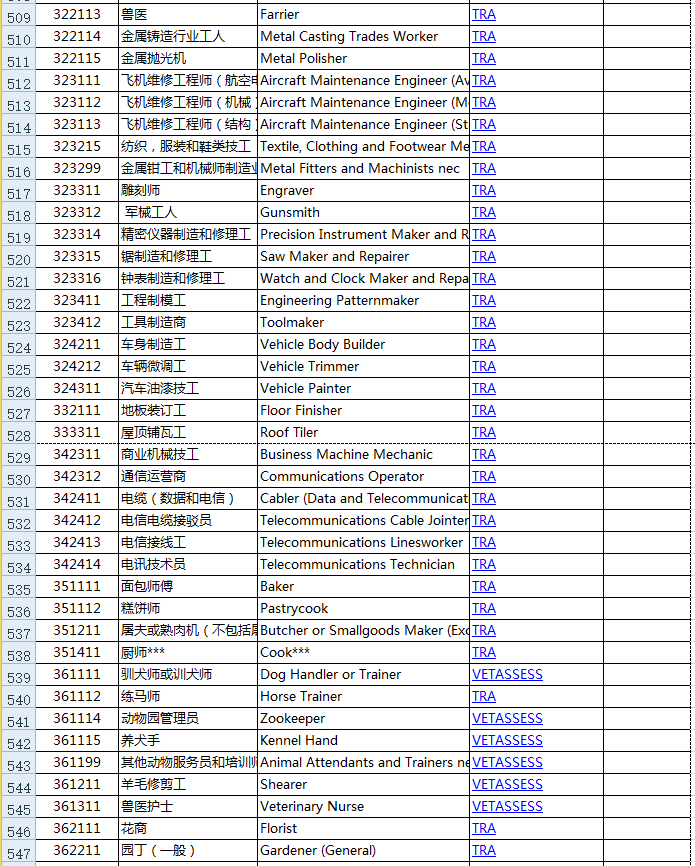Open the TRA link for Roof Tiler
This screenshot has width=695, height=866.
[483, 432]
